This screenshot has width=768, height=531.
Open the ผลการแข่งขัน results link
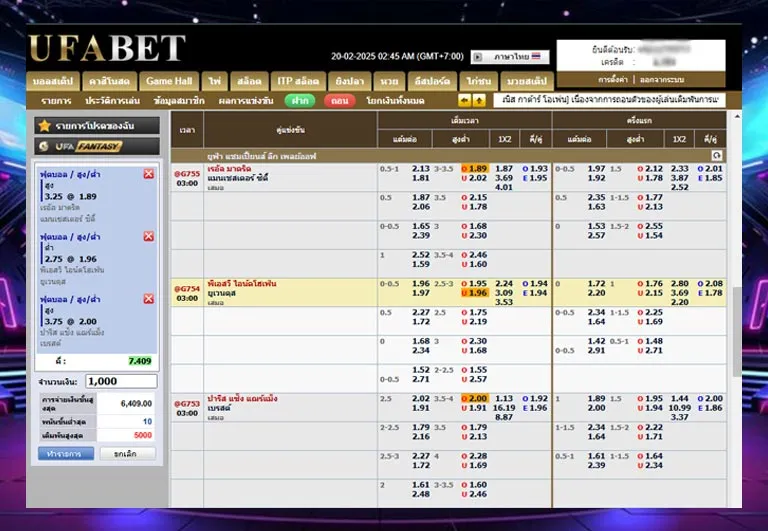point(246,101)
